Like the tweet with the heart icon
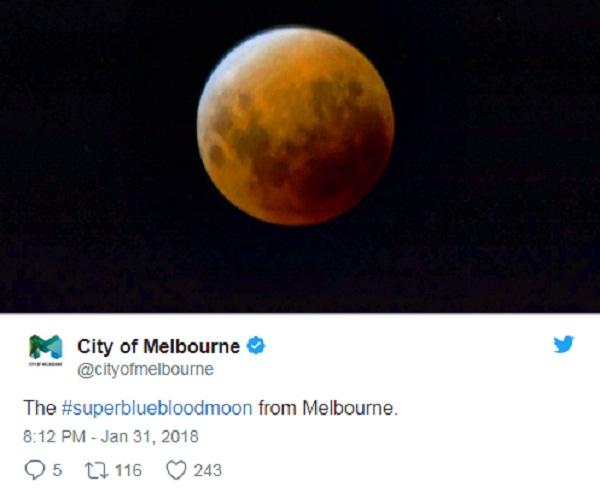 176,470
